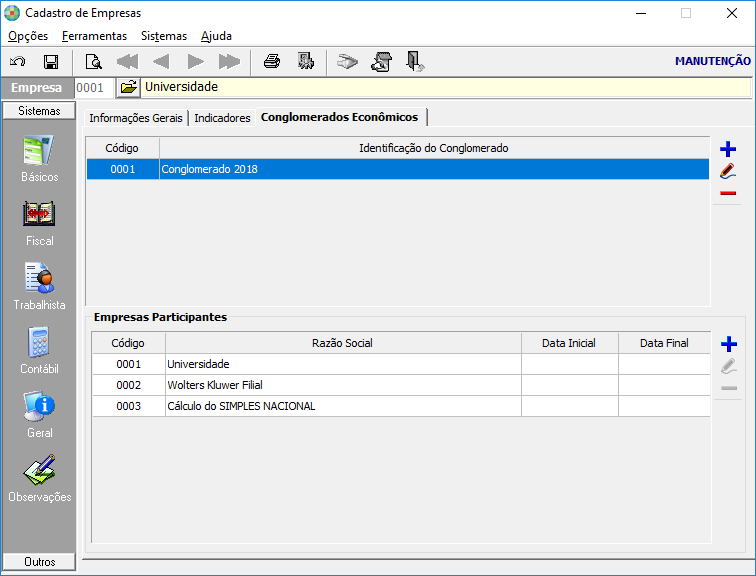The height and width of the screenshot is (576, 756).
Task: Open the Geral info icon
Action: point(39,406)
